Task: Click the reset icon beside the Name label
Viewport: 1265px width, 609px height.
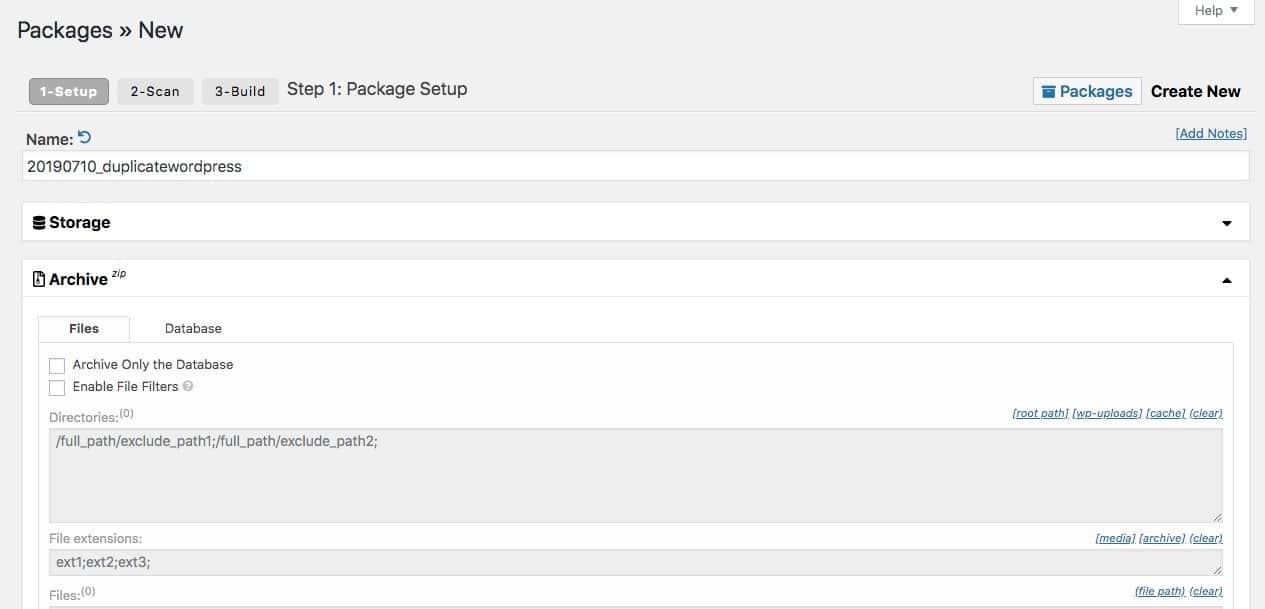Action: click(x=85, y=137)
